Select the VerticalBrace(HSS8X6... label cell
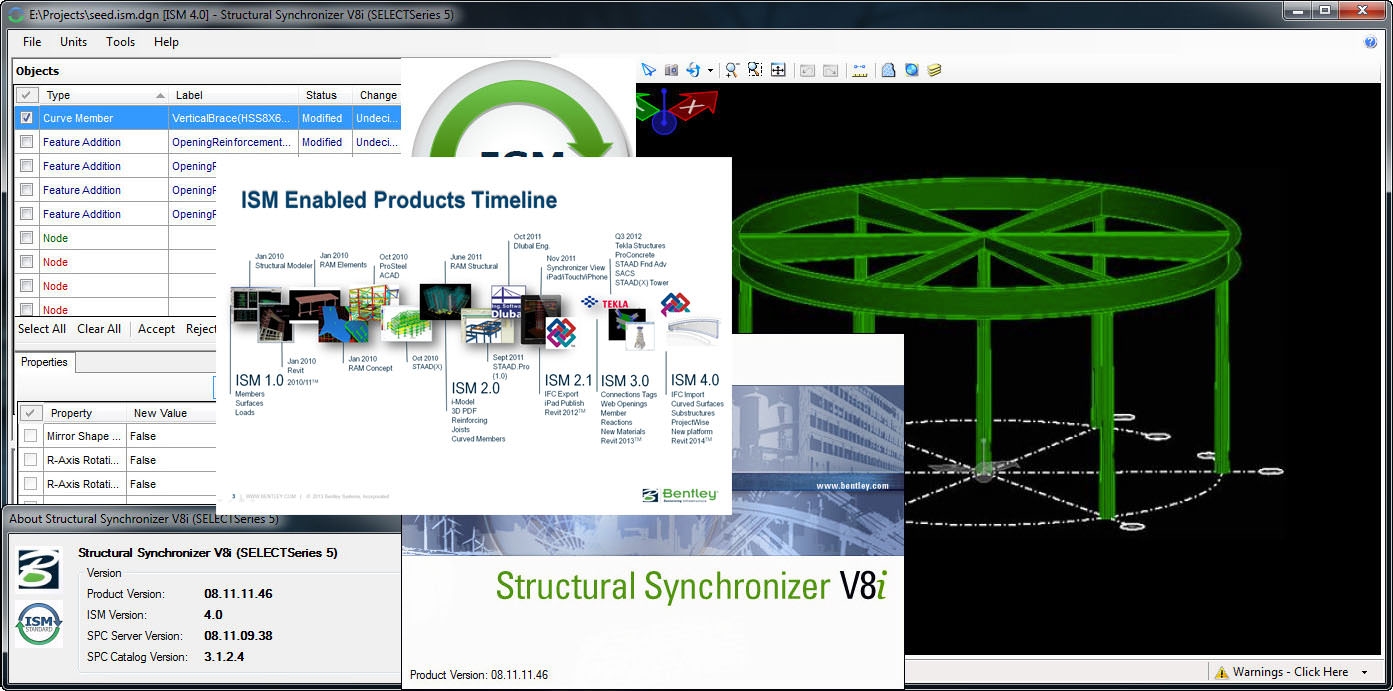Viewport: 1393px width, 691px height. [233, 118]
